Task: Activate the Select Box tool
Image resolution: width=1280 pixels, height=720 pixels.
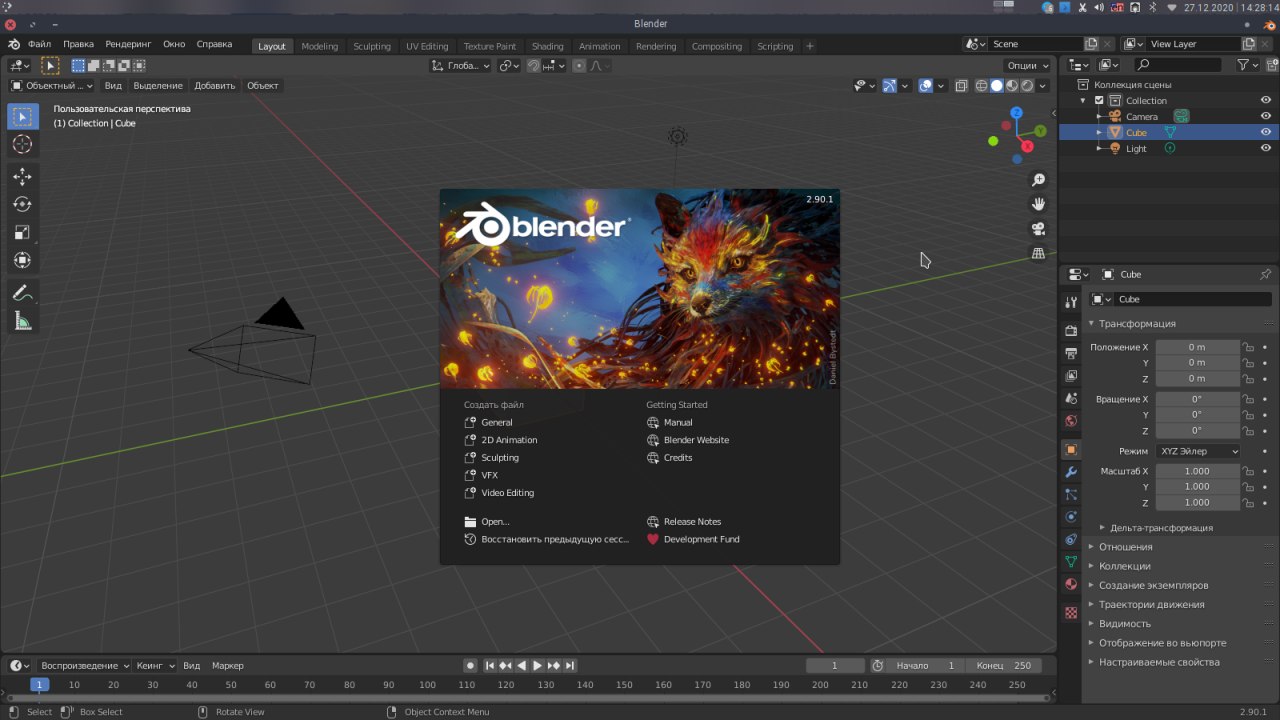Action: (x=22, y=117)
